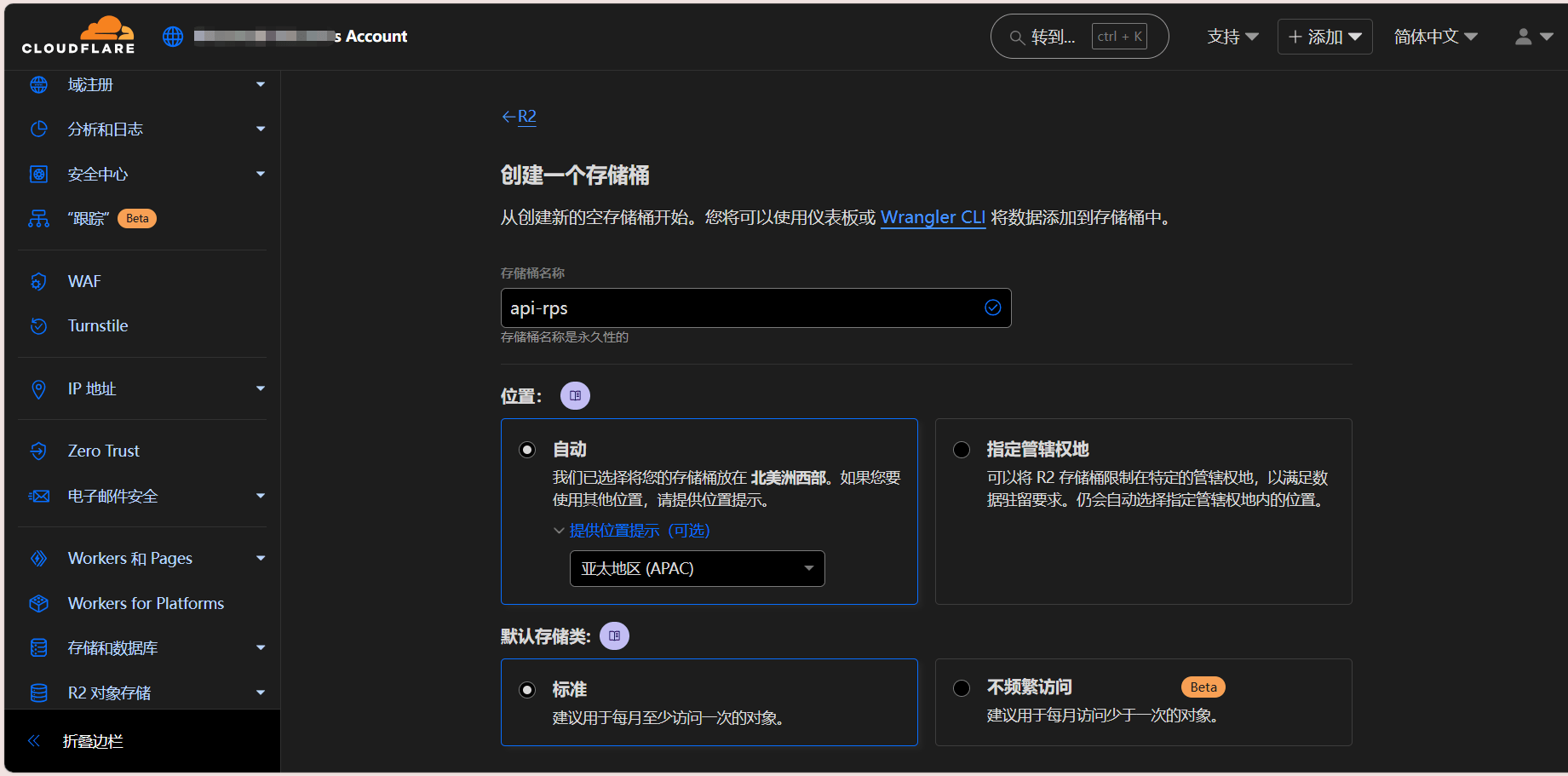
Task: Click the location documentation icon
Action: 575,396
